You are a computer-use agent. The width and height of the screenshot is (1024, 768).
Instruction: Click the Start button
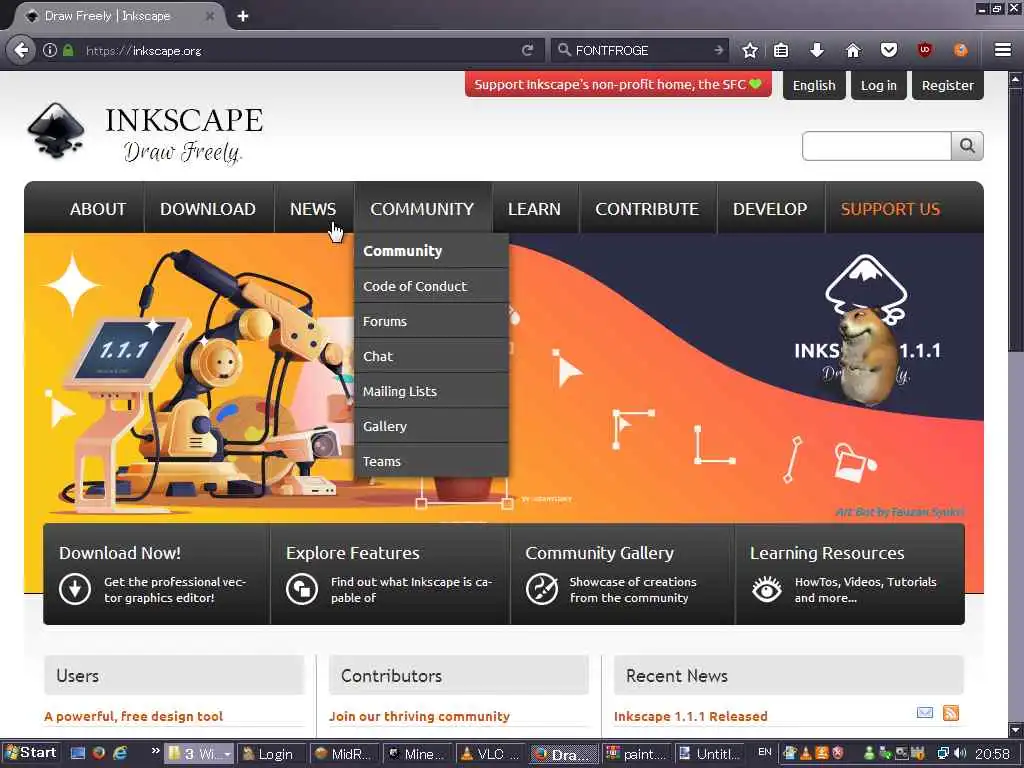pyautogui.click(x=30, y=754)
